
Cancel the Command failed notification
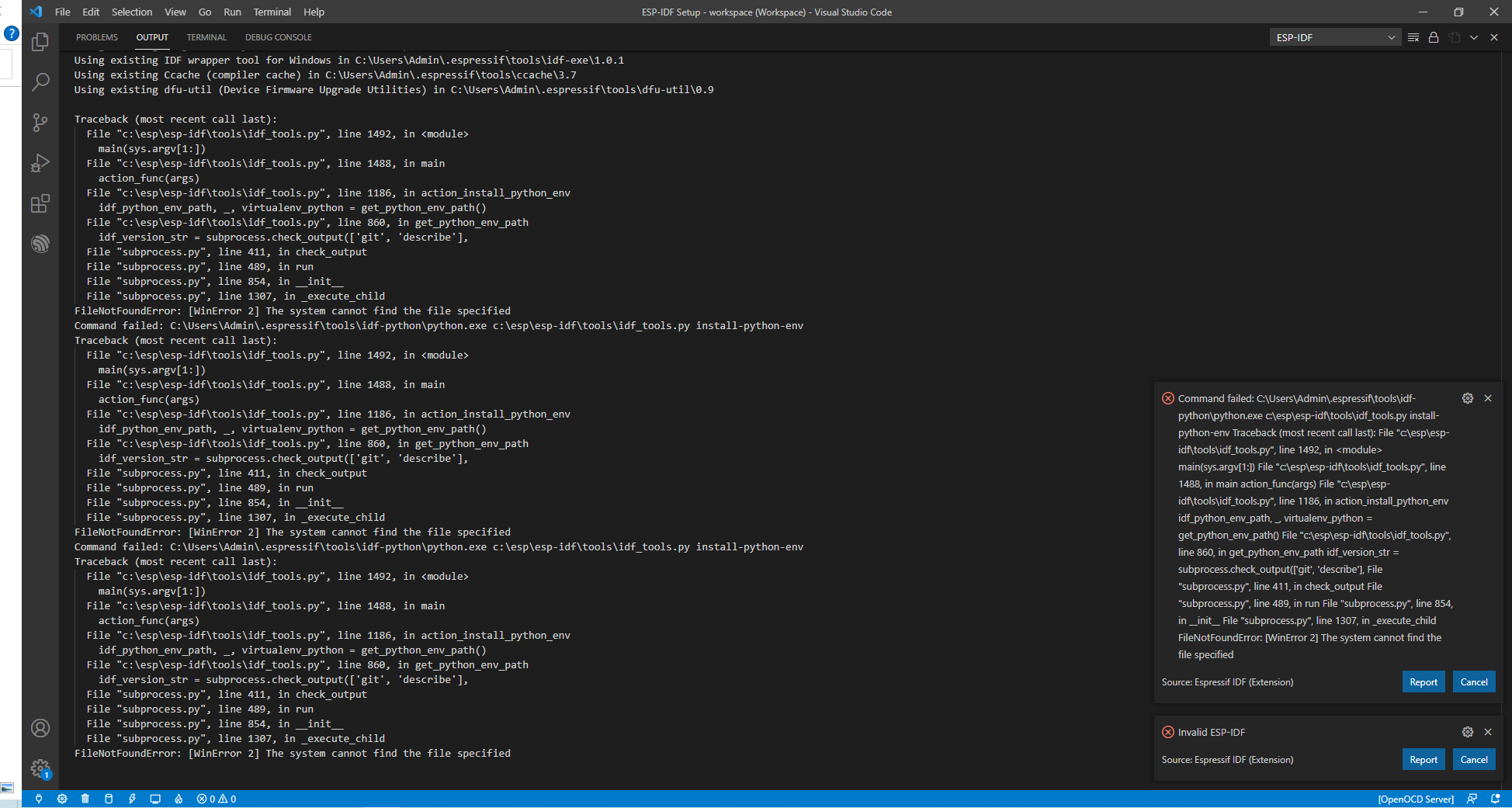(x=1473, y=681)
